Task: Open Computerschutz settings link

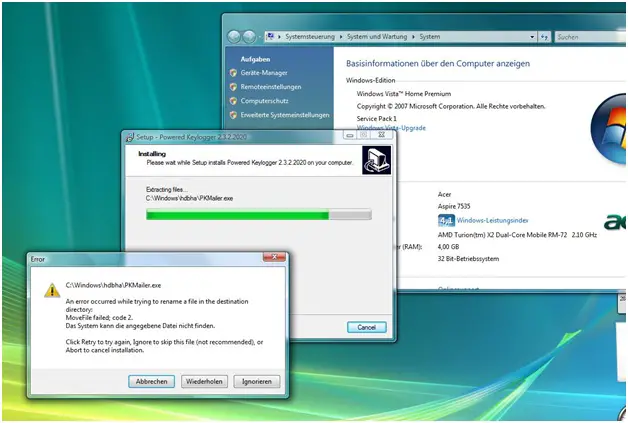Action: [267, 100]
